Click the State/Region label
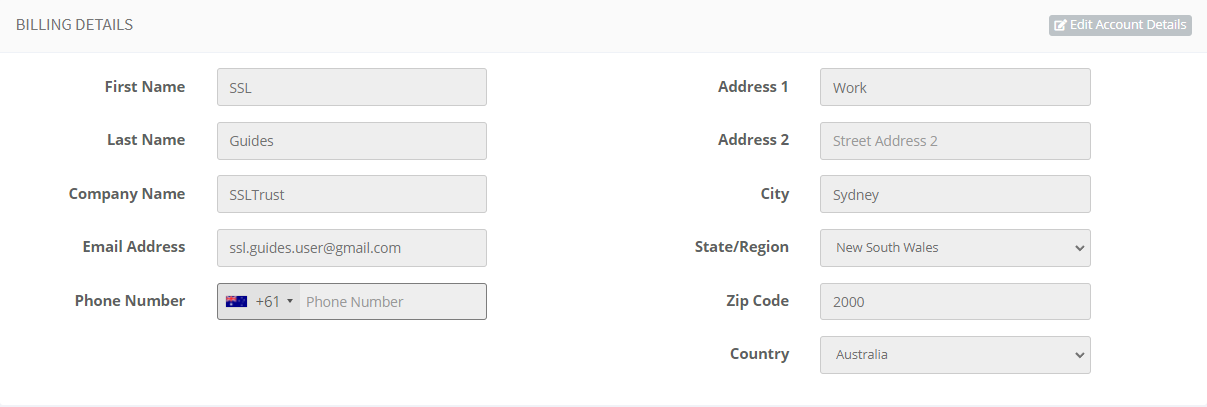The width and height of the screenshot is (1207, 407). tap(741, 247)
